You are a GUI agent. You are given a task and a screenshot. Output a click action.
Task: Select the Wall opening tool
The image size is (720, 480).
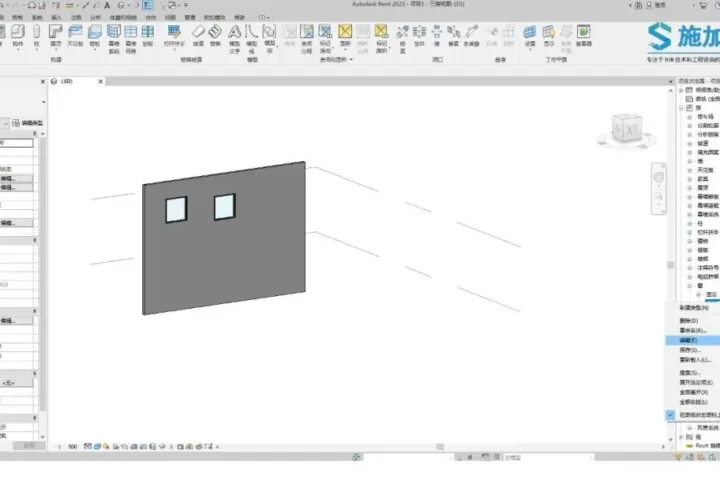pos(437,36)
